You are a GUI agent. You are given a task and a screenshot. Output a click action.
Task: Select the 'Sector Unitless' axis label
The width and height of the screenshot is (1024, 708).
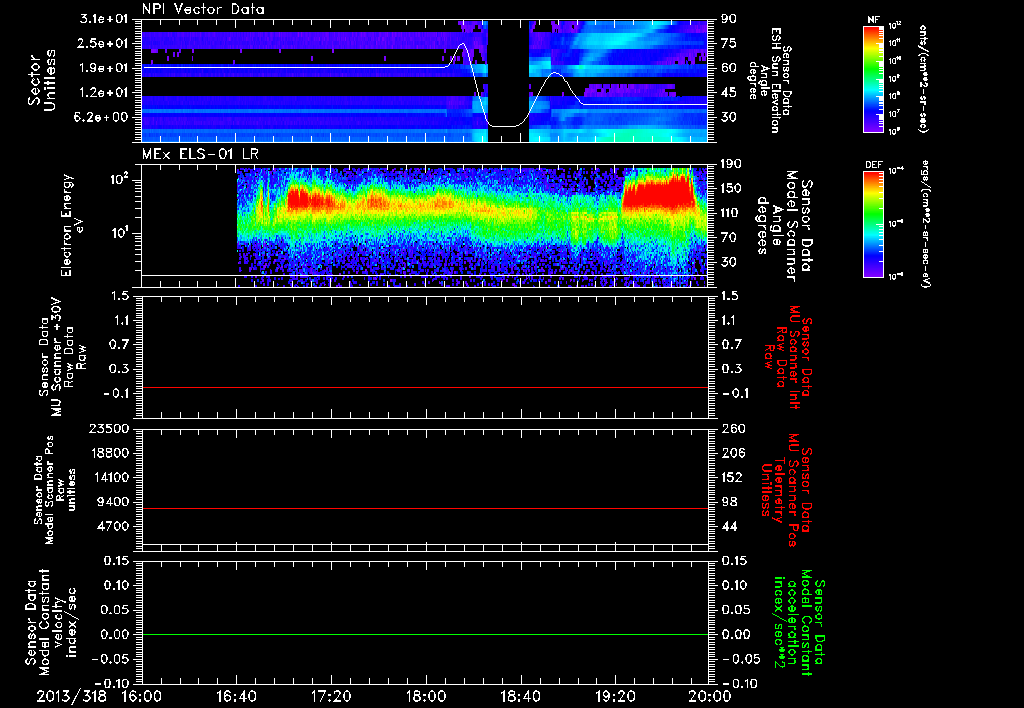[41, 80]
